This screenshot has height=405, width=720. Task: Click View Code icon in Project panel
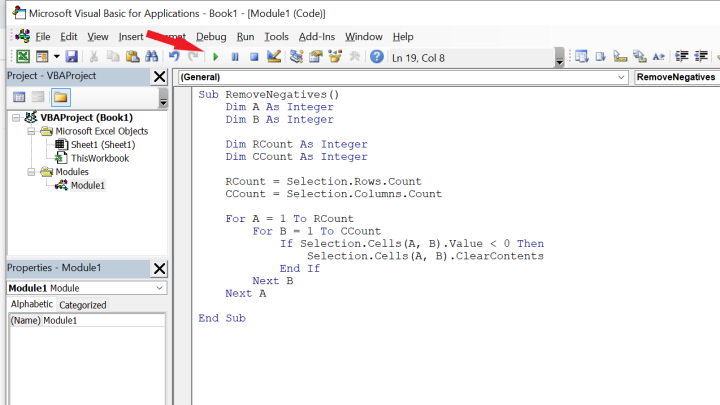19,97
